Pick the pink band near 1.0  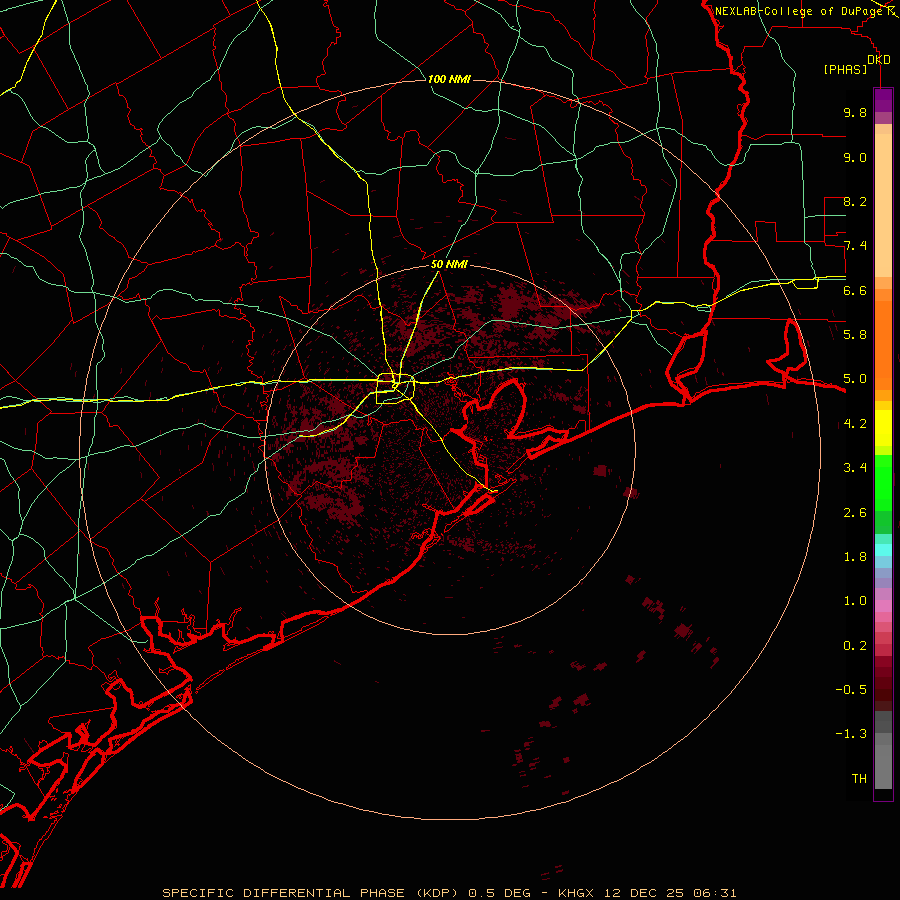point(883,606)
